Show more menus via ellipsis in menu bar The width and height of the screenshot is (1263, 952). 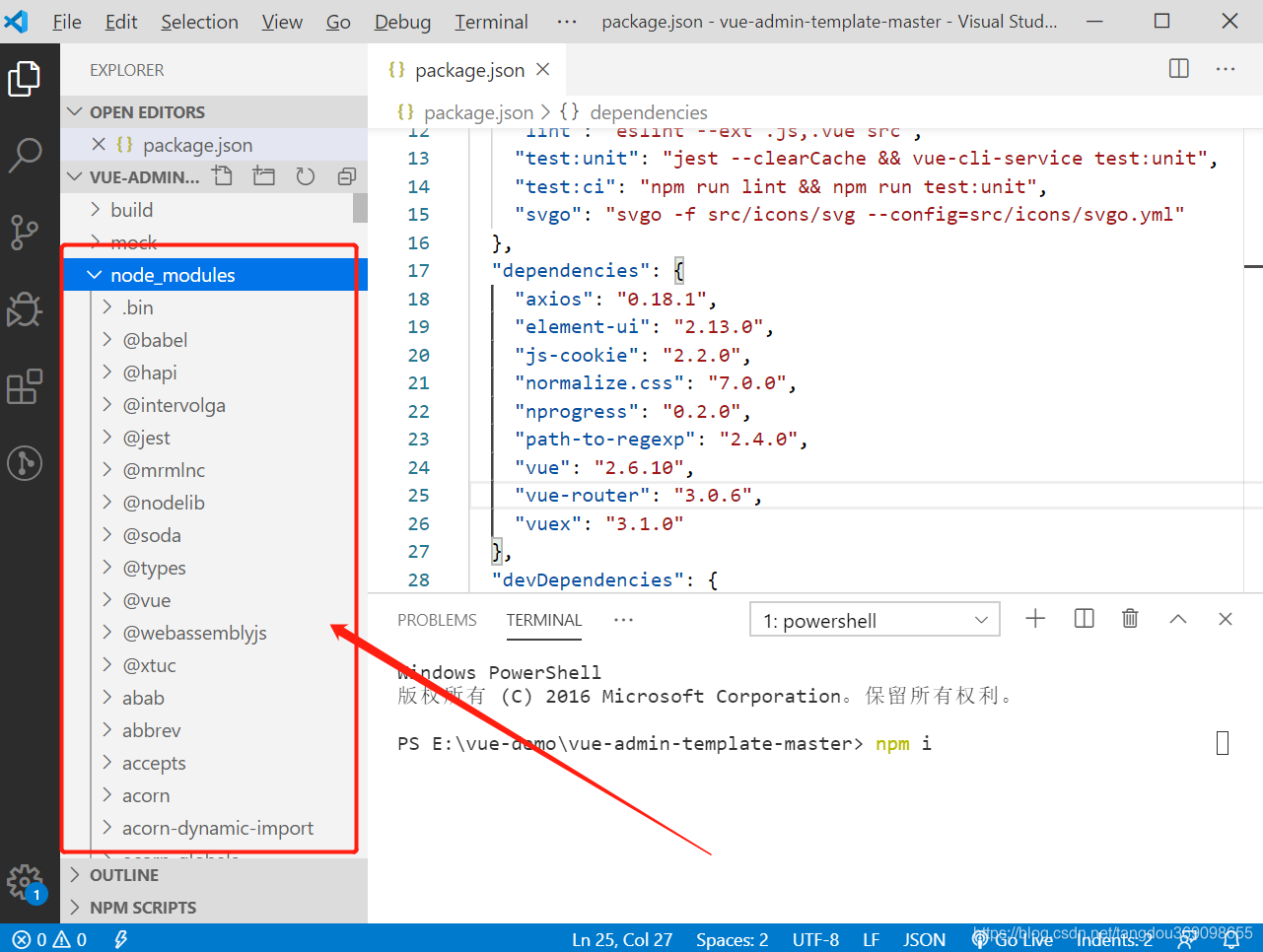tap(567, 21)
